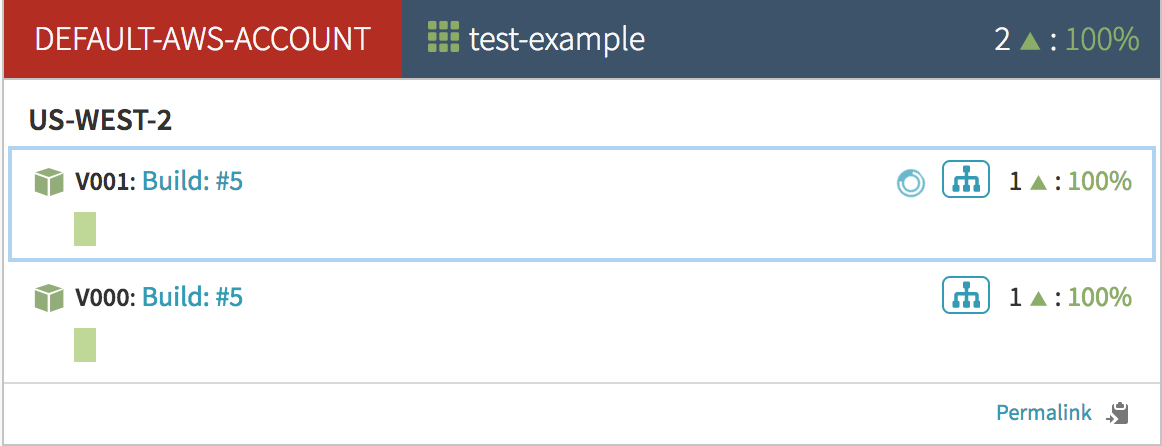Copy permalink using the clipboard icon
This screenshot has width=1162, height=446.
click(x=1118, y=412)
